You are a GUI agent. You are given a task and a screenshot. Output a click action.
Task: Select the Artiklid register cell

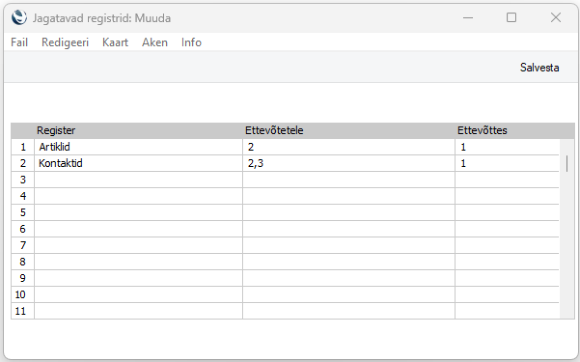(138, 147)
